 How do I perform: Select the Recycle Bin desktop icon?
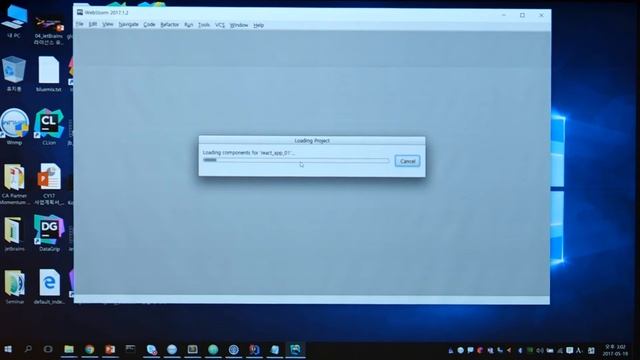(x=14, y=74)
